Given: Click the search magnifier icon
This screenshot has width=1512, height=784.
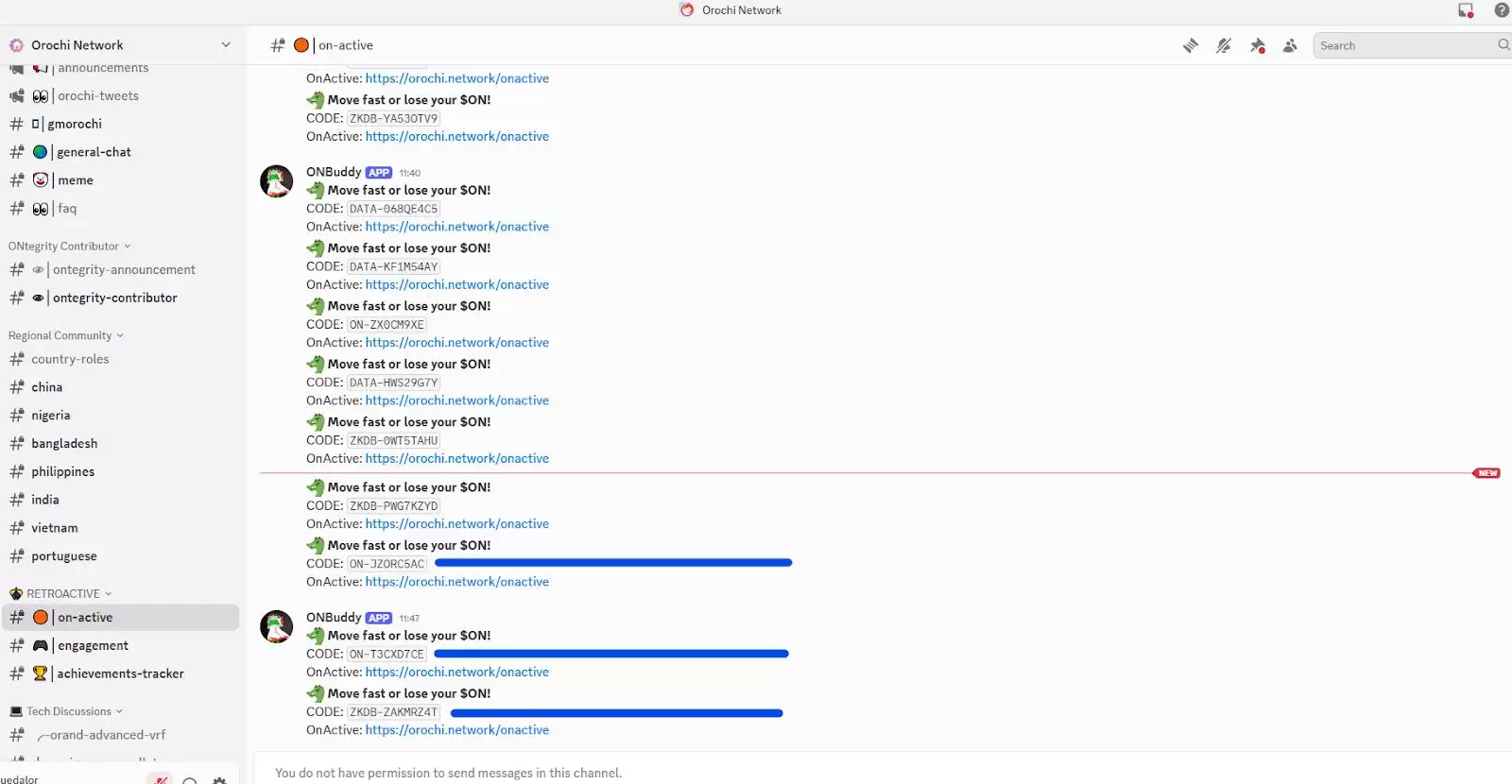Looking at the screenshot, I should pyautogui.click(x=1503, y=45).
